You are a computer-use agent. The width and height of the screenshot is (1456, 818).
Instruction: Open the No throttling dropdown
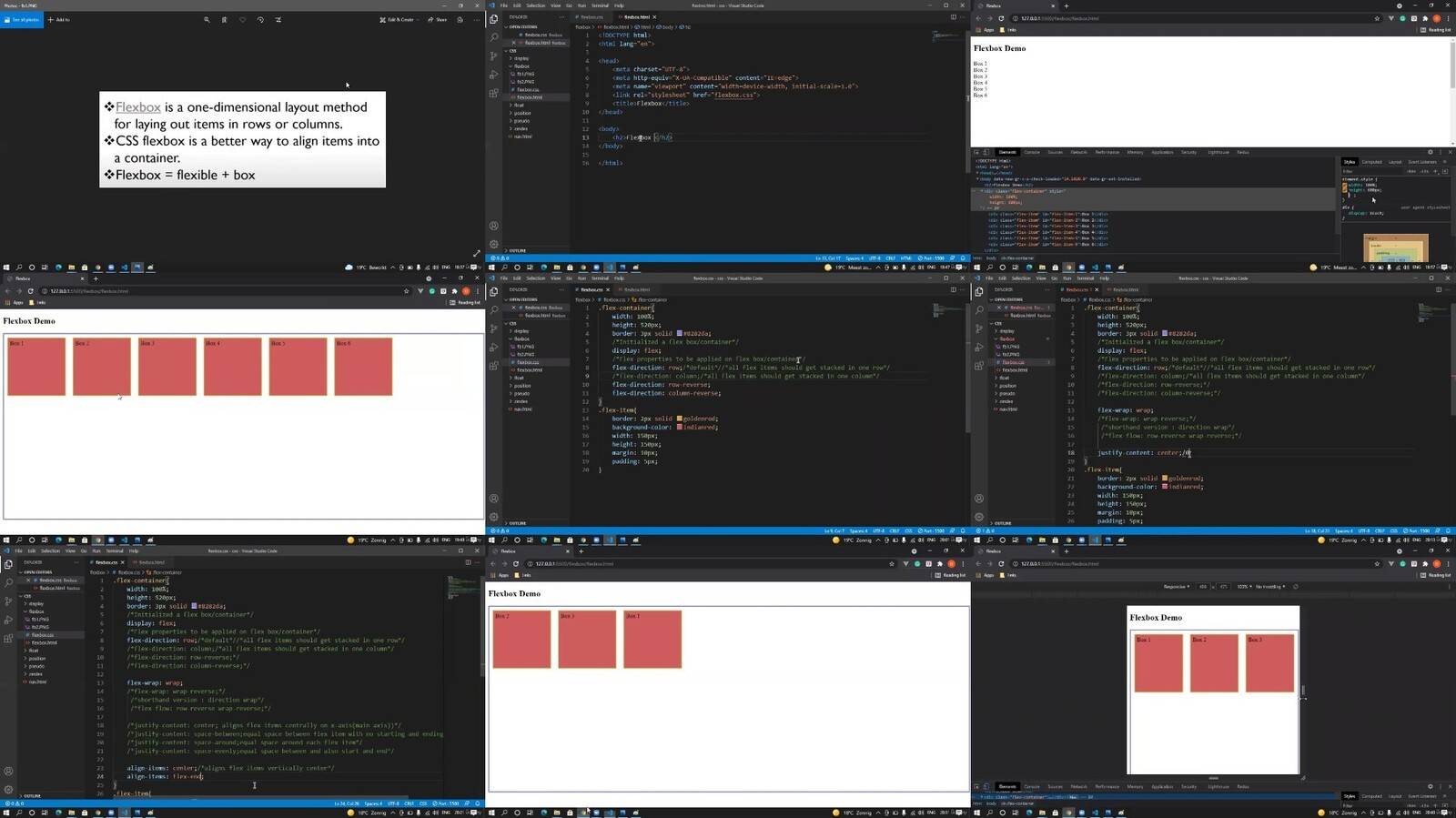point(1269,587)
